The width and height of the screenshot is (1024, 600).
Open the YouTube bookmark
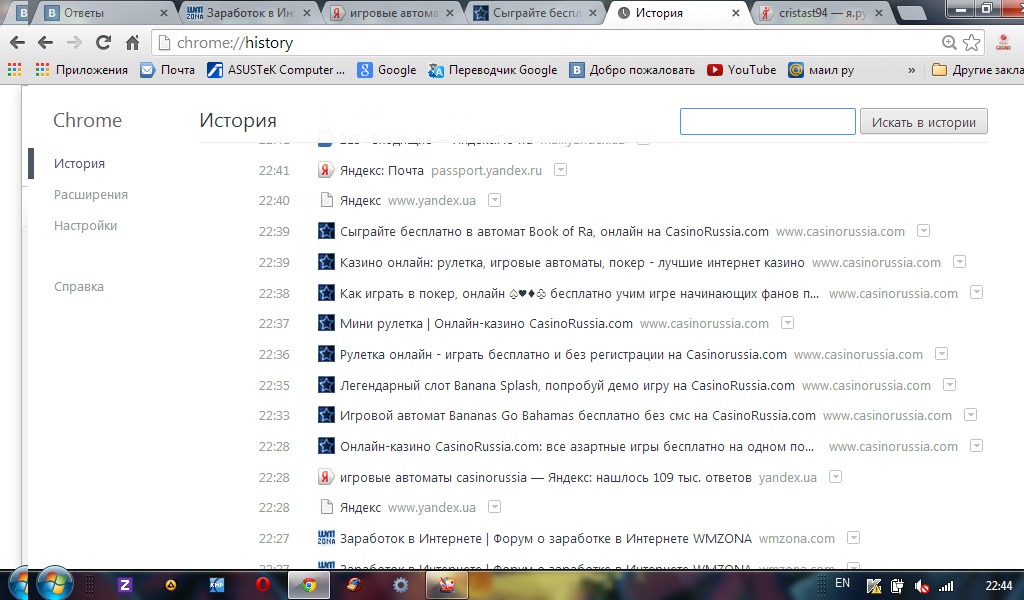(x=742, y=70)
